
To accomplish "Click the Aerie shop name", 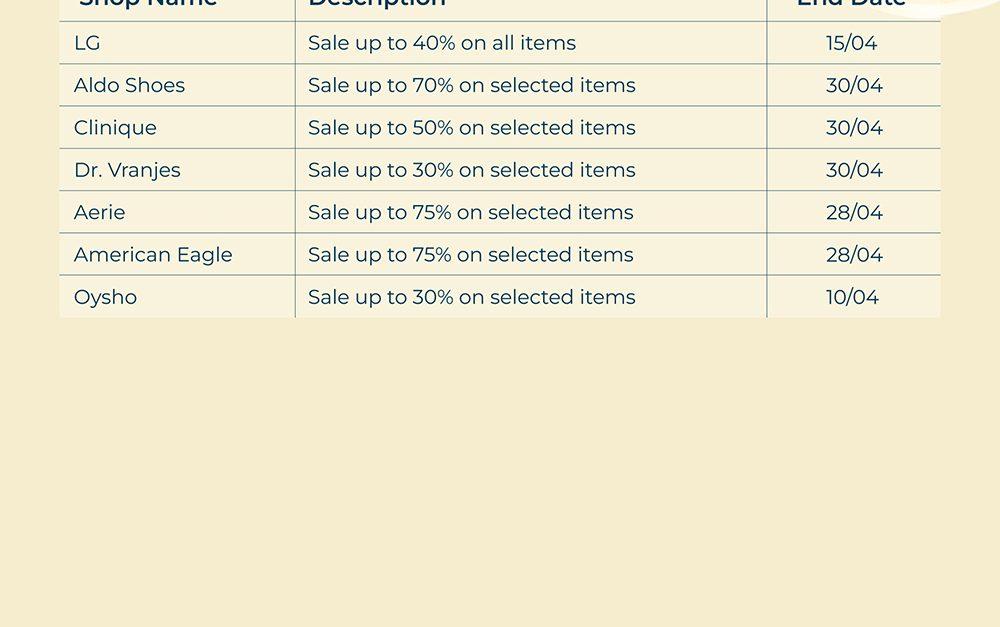I will (x=99, y=212).
